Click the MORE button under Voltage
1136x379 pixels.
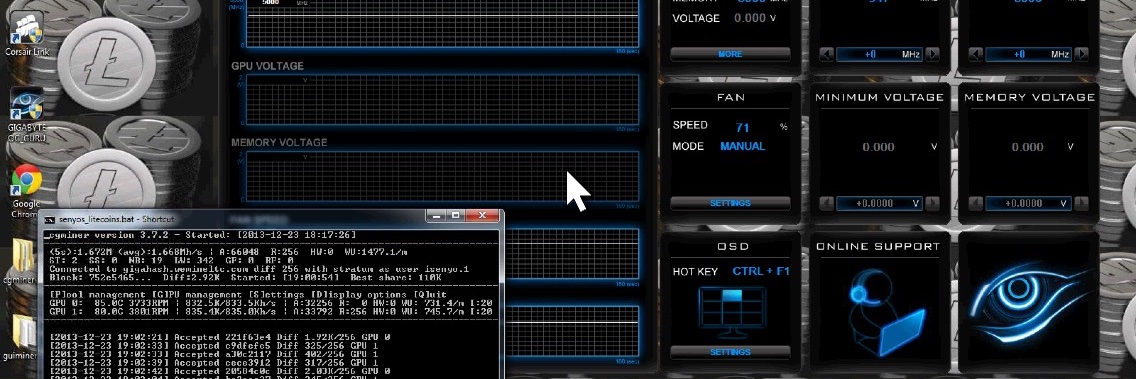click(730, 54)
